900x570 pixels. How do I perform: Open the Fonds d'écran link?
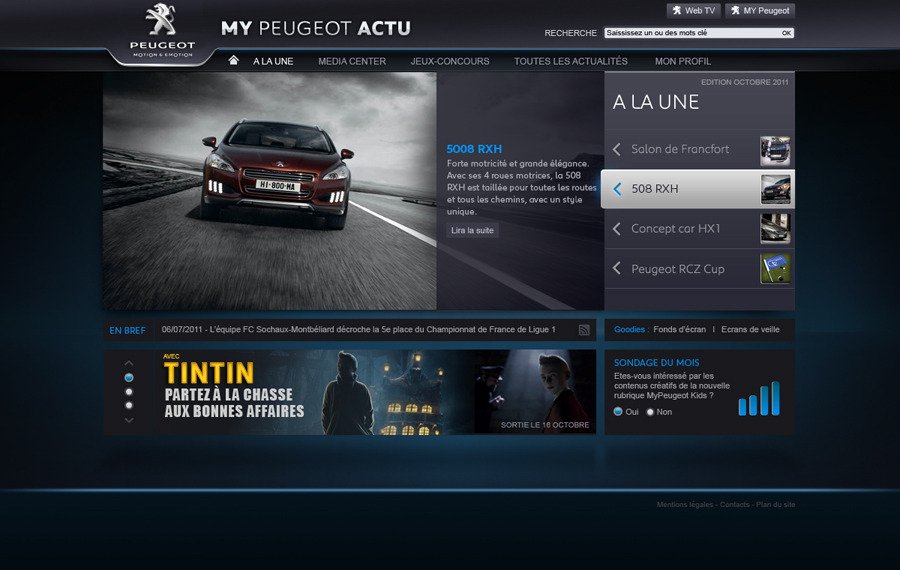point(679,330)
